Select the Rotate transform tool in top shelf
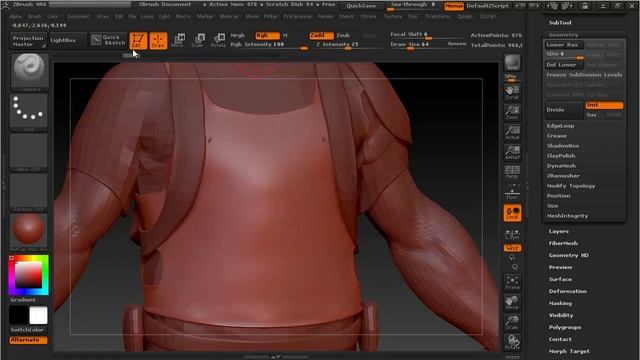Image resolution: width=640 pixels, height=360 pixels. 218,41
